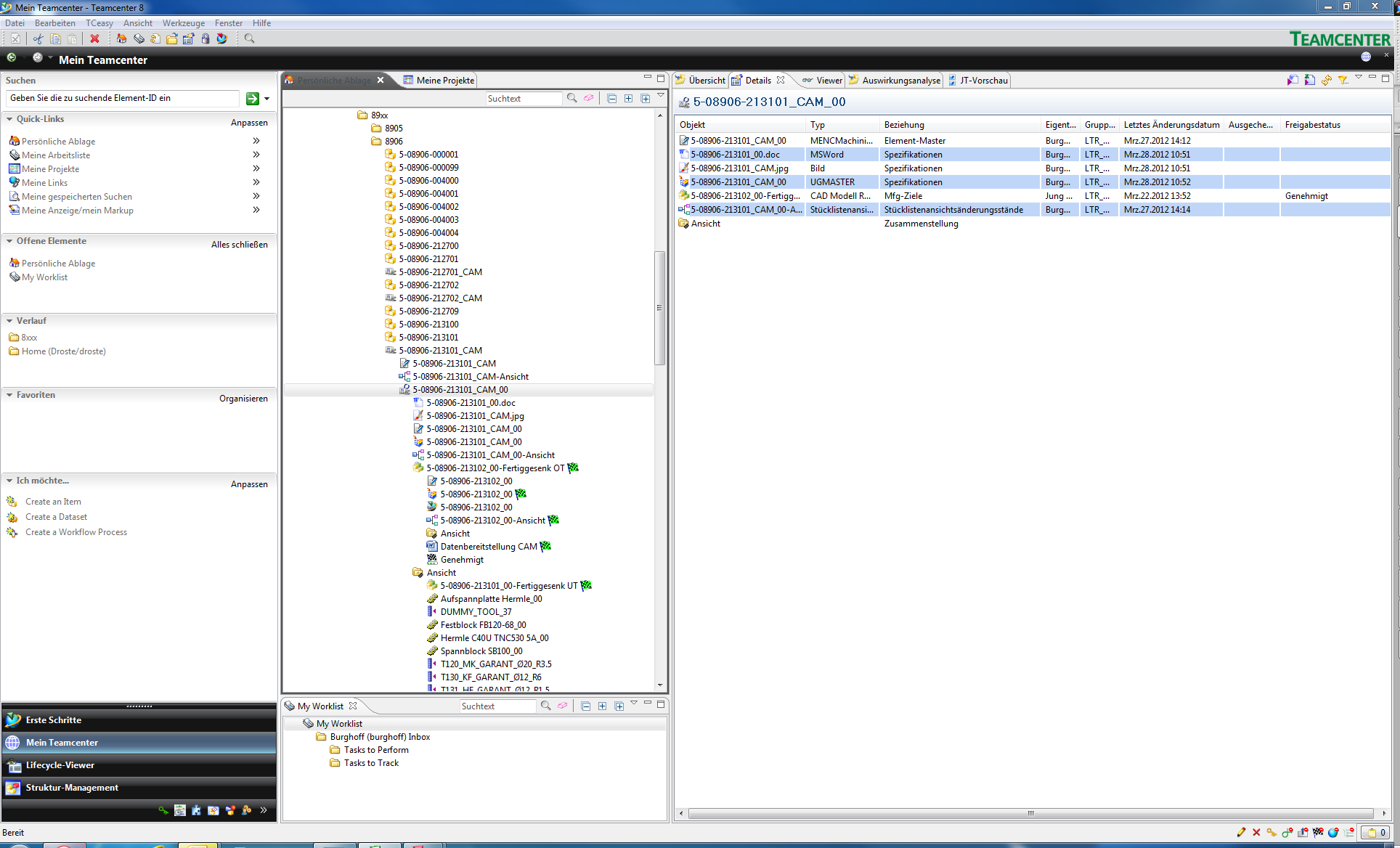Click Anpassen link in Quick-Links
The height and width of the screenshot is (848, 1400).
click(249, 123)
